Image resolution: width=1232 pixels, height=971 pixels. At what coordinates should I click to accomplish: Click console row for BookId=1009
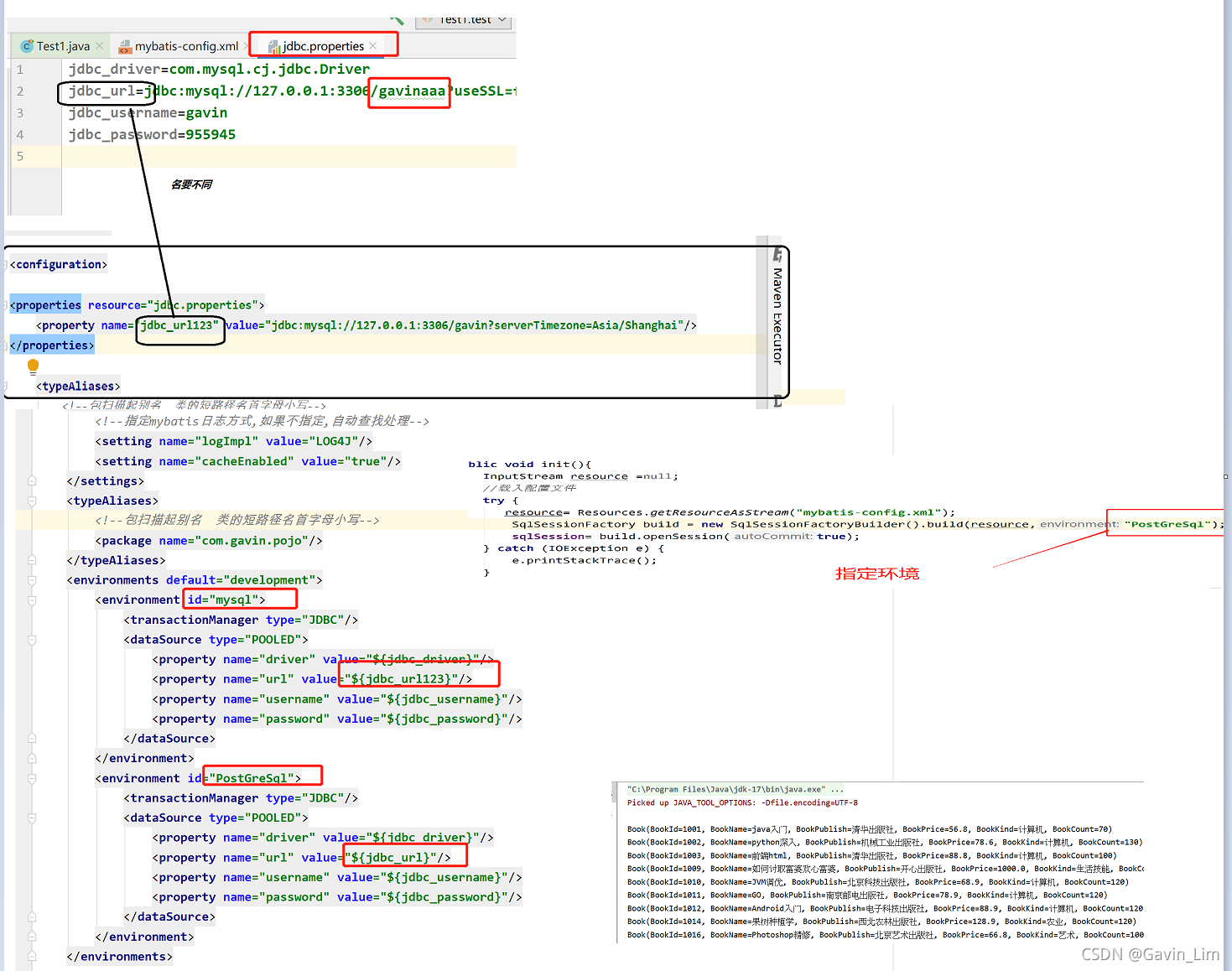[x=886, y=869]
